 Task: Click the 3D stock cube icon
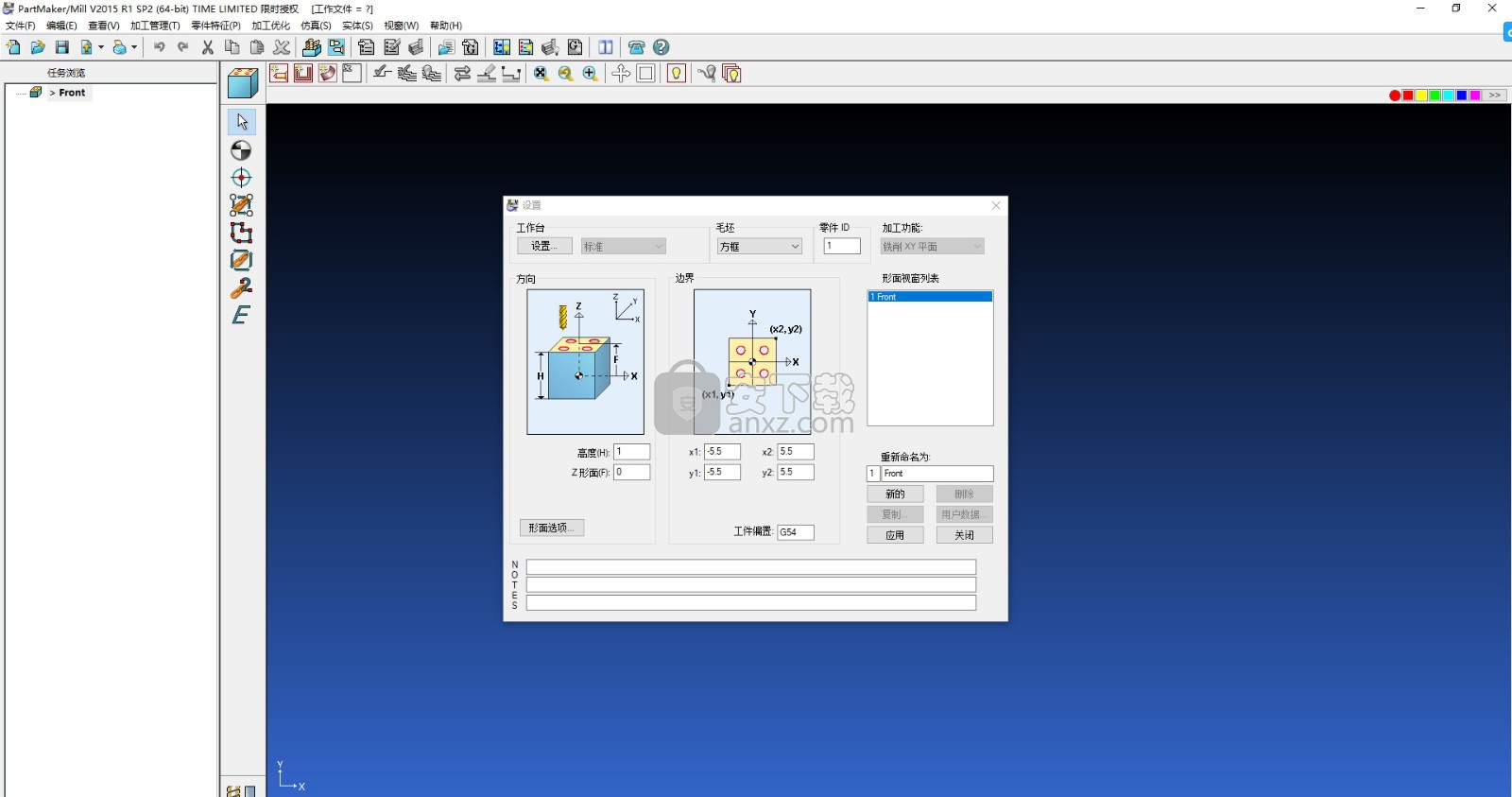243,83
